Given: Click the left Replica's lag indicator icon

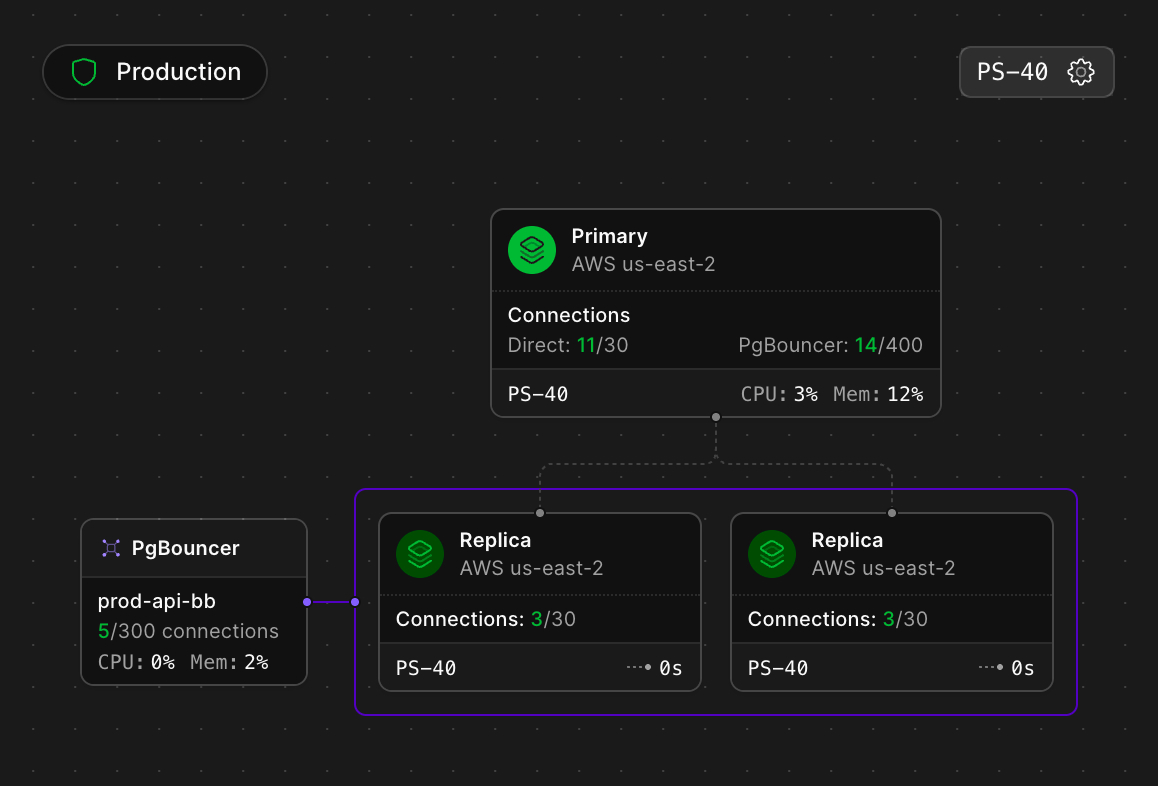Looking at the screenshot, I should point(640,667).
